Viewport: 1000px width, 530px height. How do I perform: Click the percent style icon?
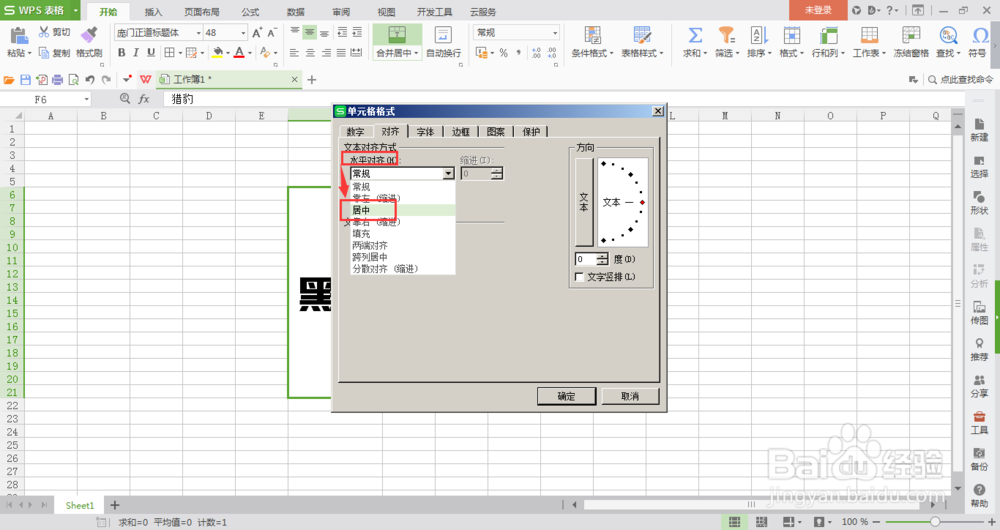504,52
